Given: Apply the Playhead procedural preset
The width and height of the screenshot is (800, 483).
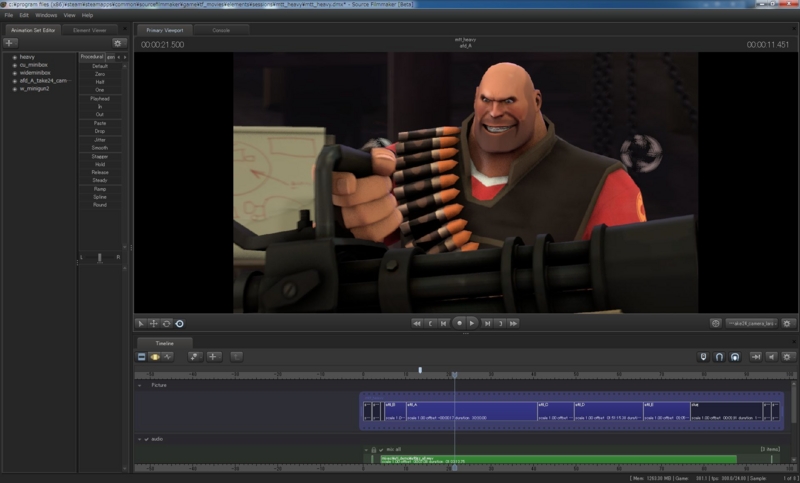Looking at the screenshot, I should [x=100, y=98].
